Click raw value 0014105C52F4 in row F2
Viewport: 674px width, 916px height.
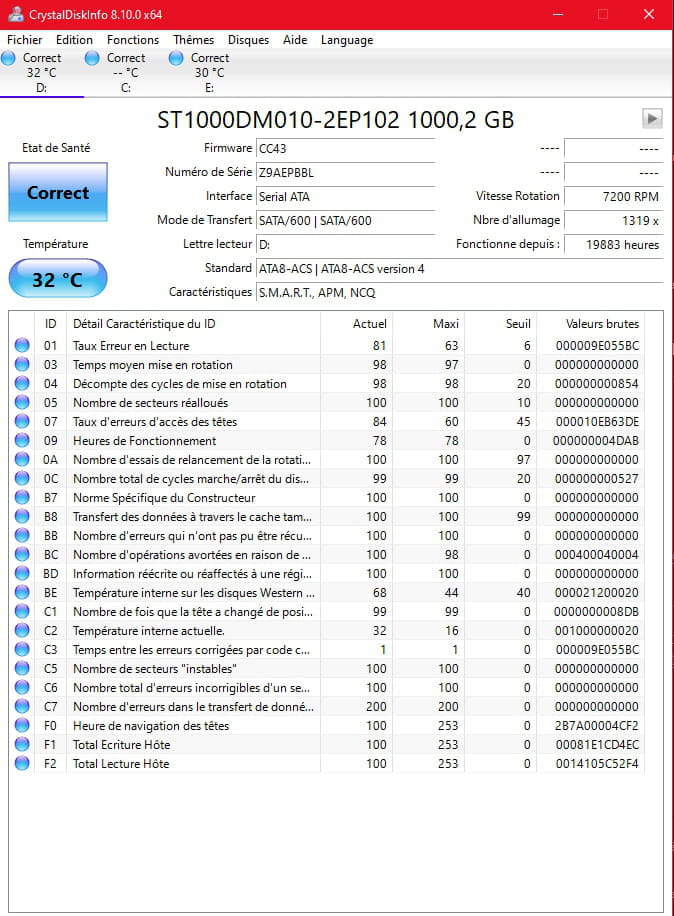pos(597,764)
